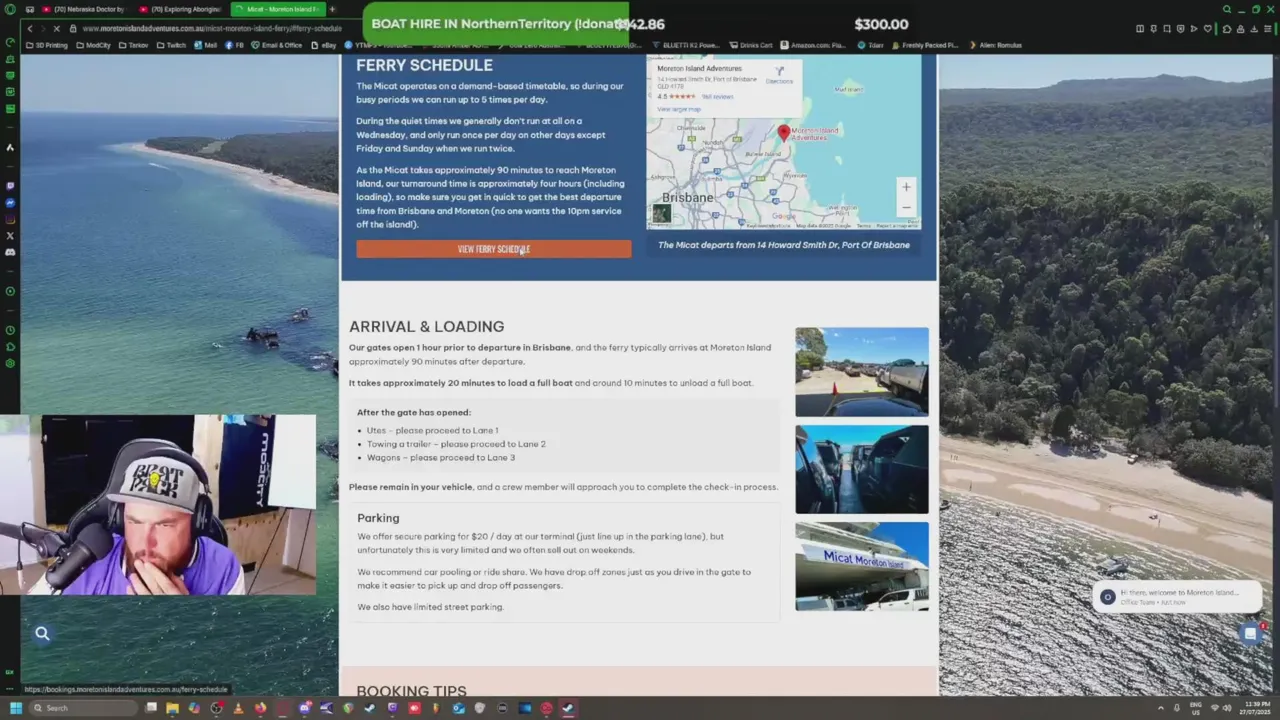Viewport: 1280px width, 720px height.
Task: Open the ModCity bookmark folder
Action: tap(93, 45)
